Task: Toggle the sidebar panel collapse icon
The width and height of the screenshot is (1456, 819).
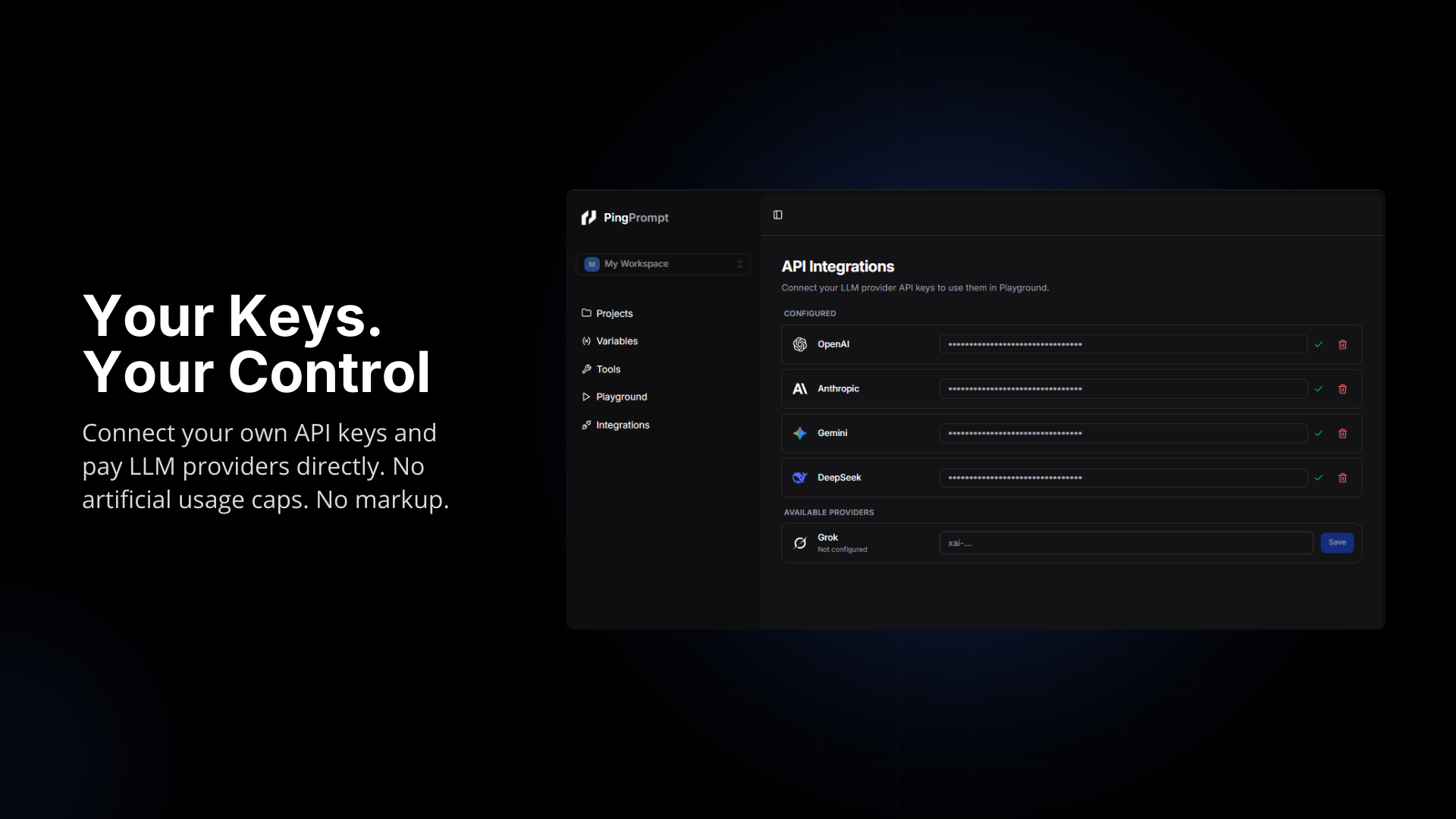Action: [x=777, y=215]
